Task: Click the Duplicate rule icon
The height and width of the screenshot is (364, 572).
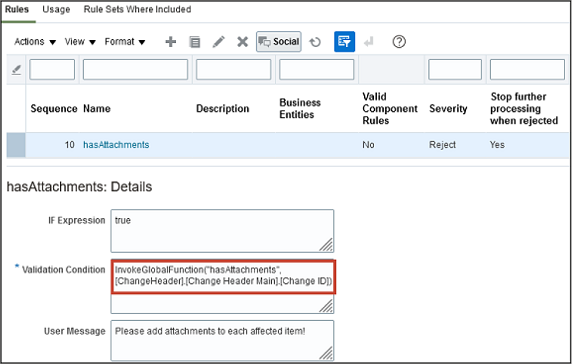Action: (194, 42)
